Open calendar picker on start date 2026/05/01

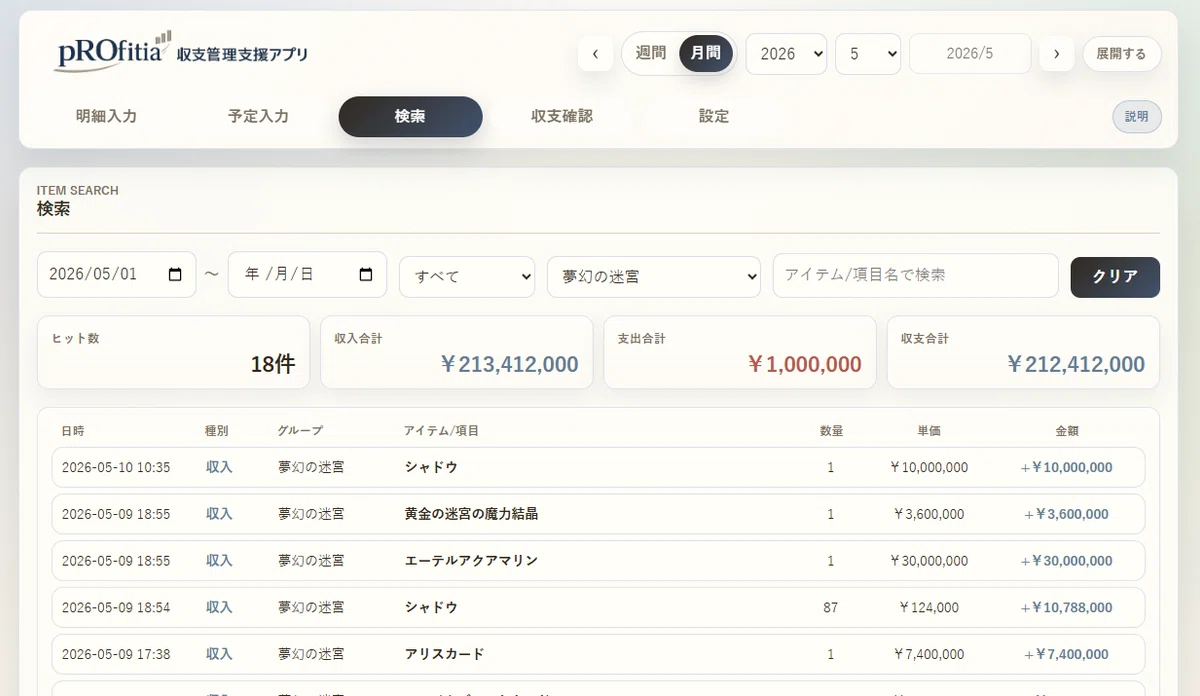(176, 274)
